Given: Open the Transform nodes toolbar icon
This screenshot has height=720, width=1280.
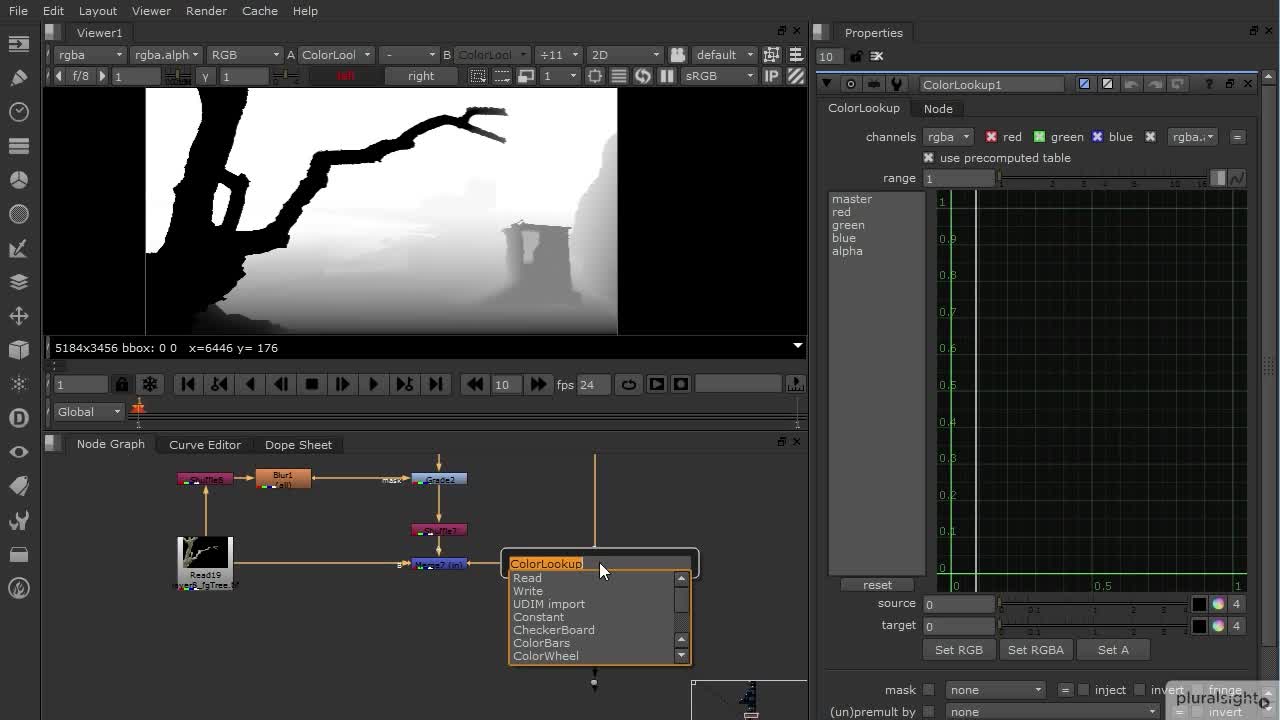Looking at the screenshot, I should (x=19, y=316).
